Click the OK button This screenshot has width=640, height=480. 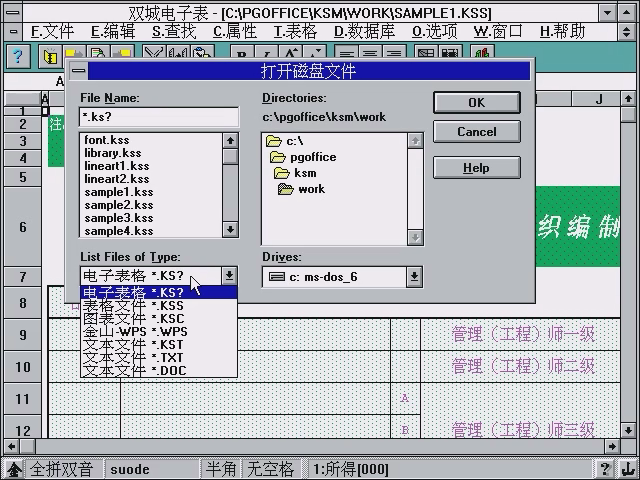[477, 102]
